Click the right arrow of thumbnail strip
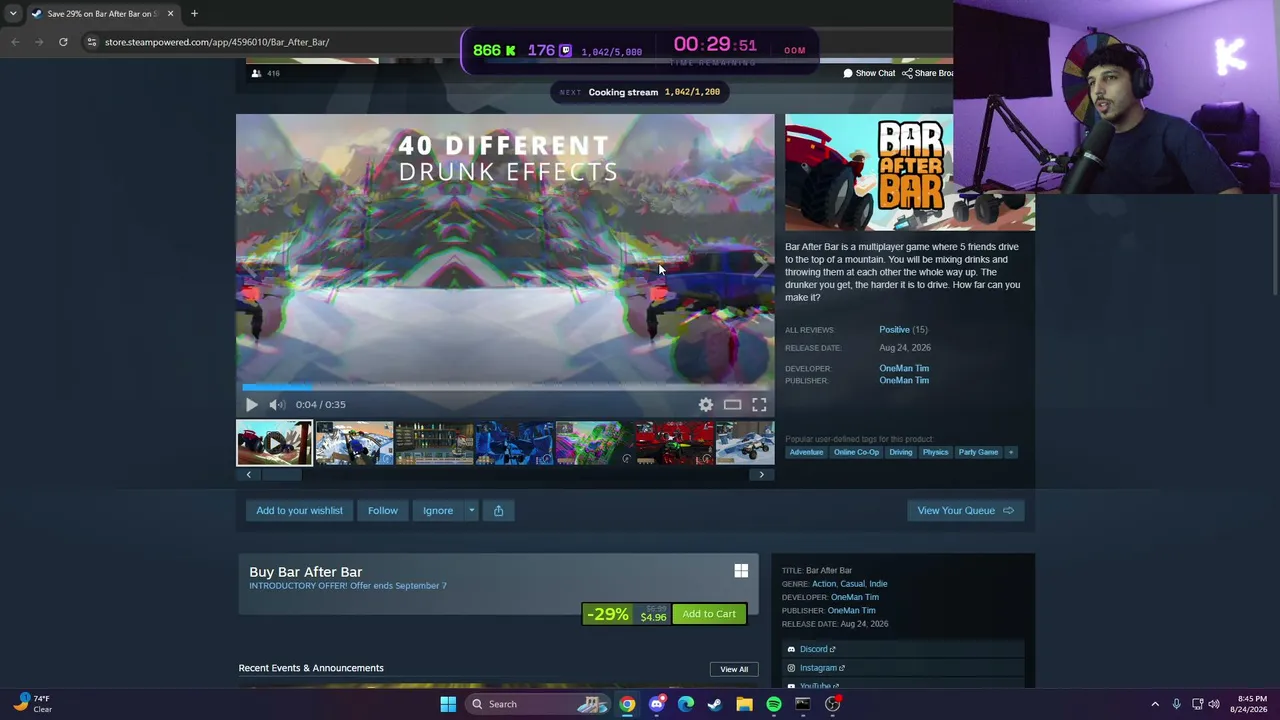This screenshot has height=720, width=1280. (761, 475)
